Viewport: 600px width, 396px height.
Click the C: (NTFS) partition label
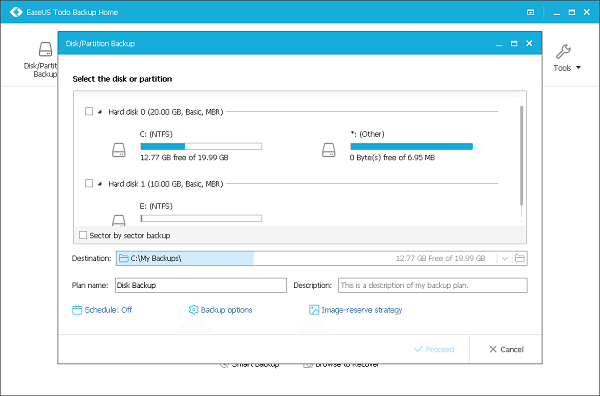point(156,134)
